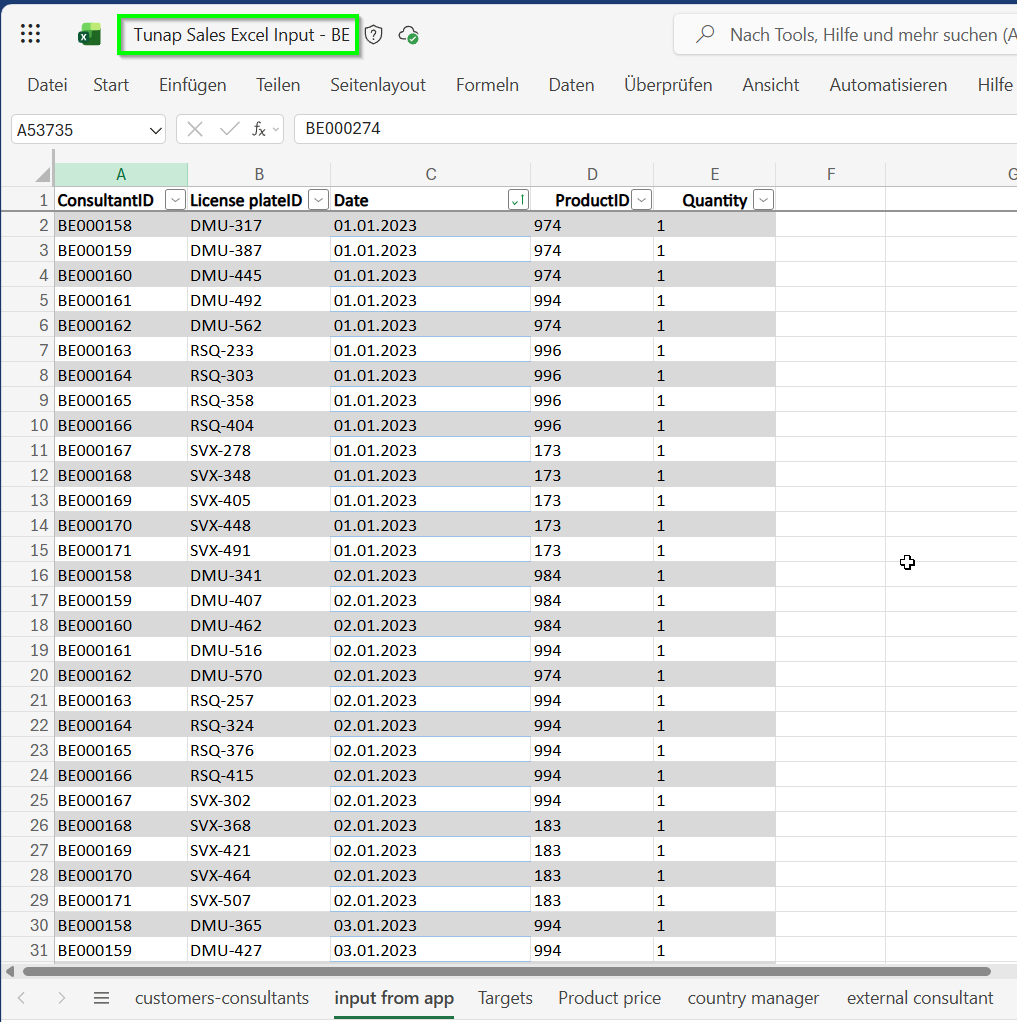Open the Seitenlayout ribbon tab
Viewport: 1017px width, 1022px height.
coord(377,85)
